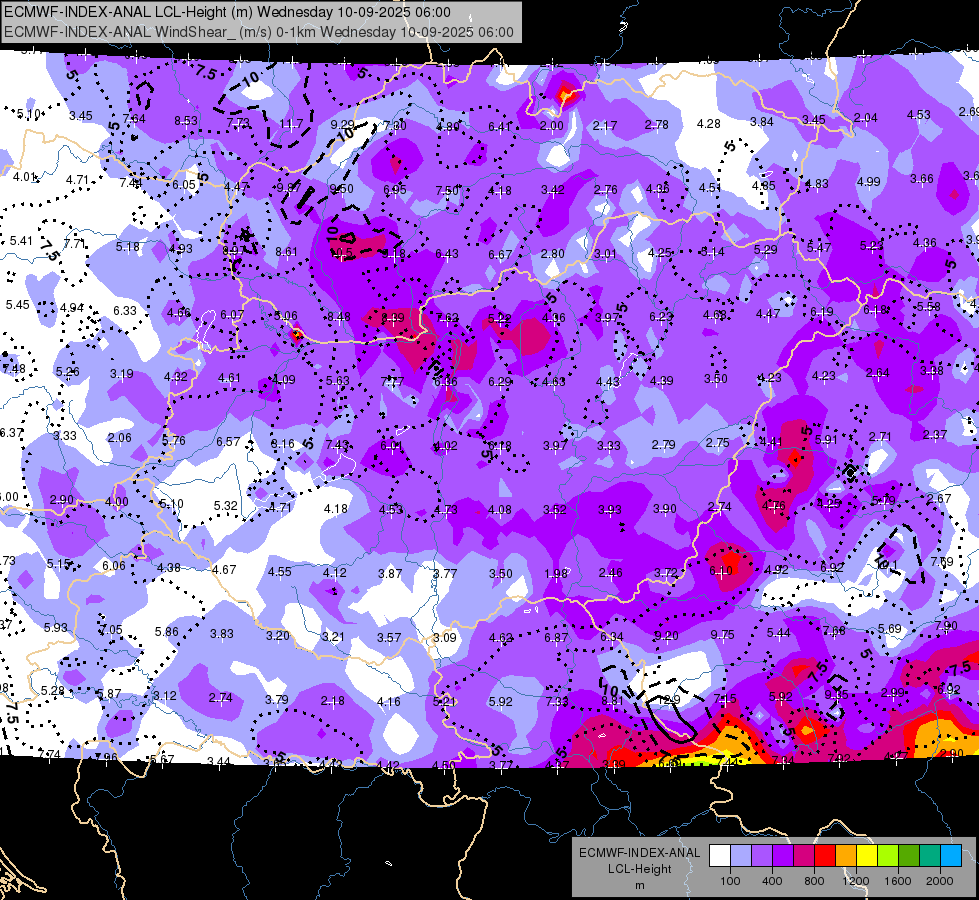Screen dimensions: 979x900
Task: Click the LCL-Height label in the legend
Action: (x=639, y=869)
